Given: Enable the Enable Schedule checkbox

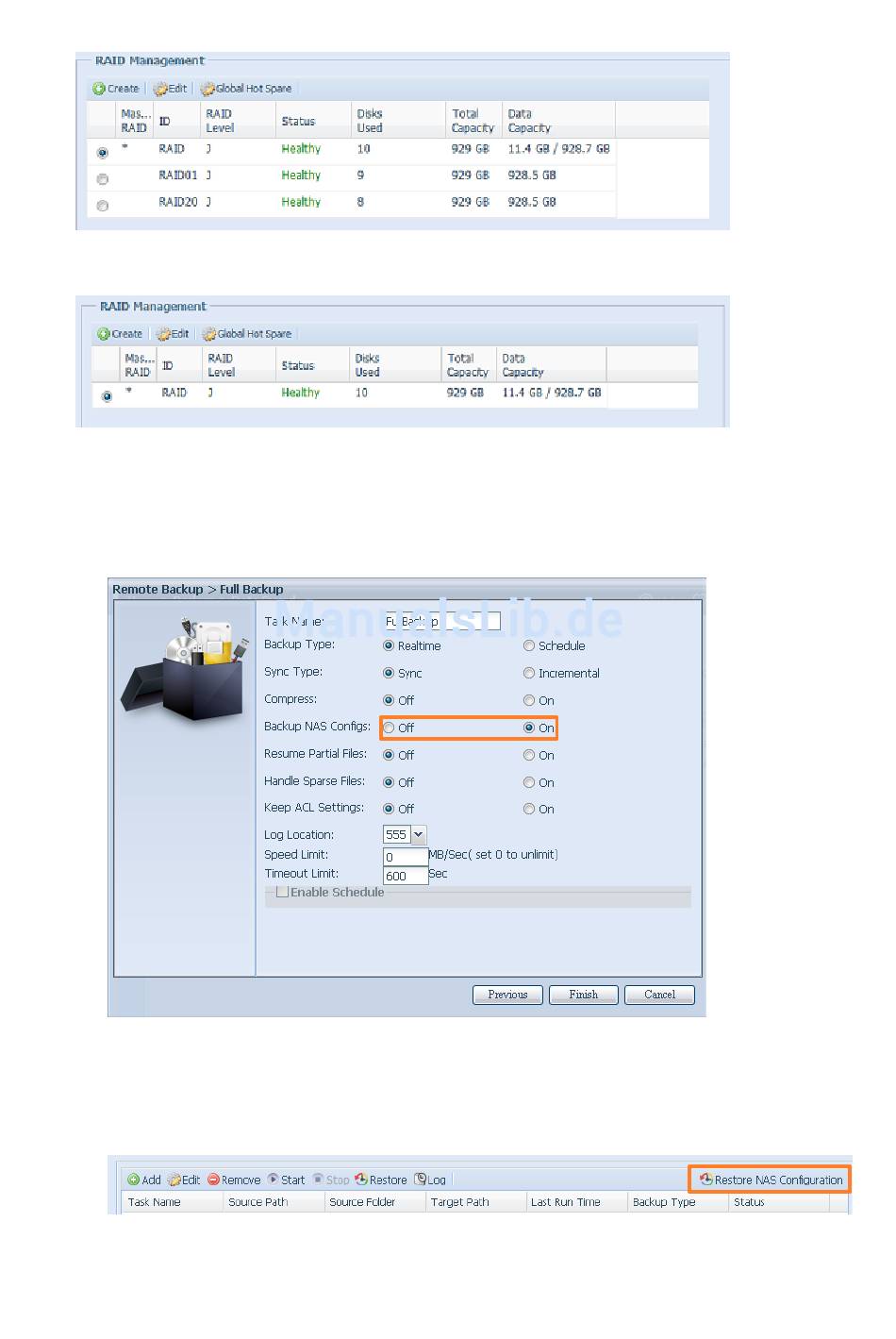Looking at the screenshot, I should coord(282,892).
